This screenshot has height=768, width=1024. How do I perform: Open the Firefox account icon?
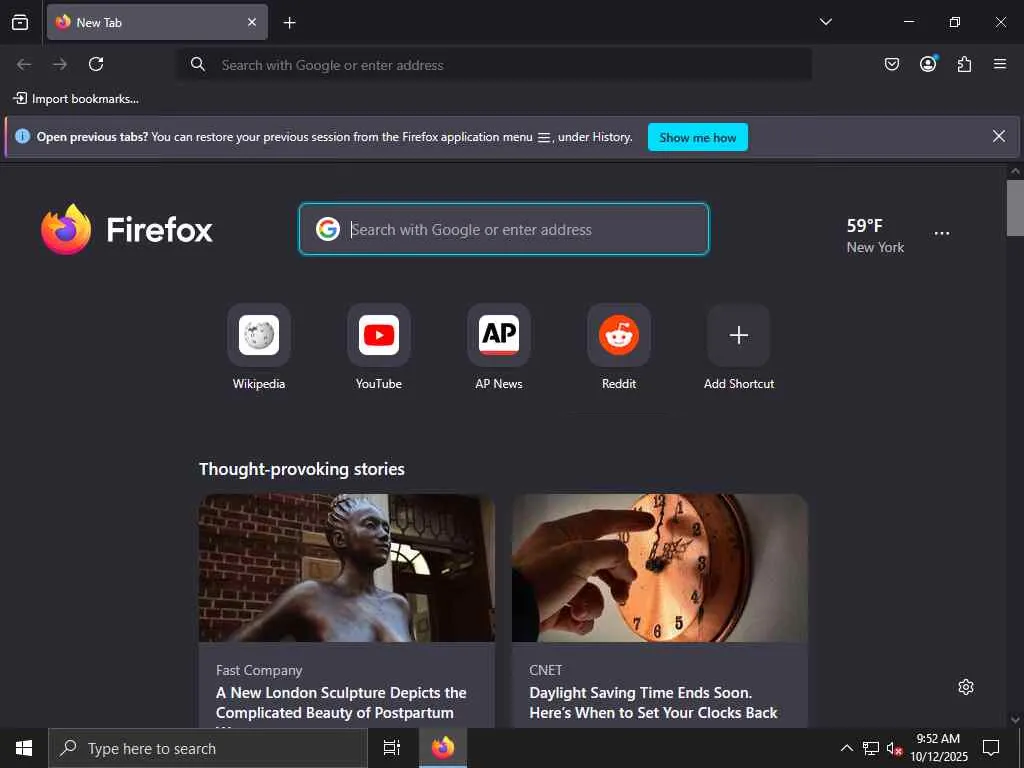(928, 63)
